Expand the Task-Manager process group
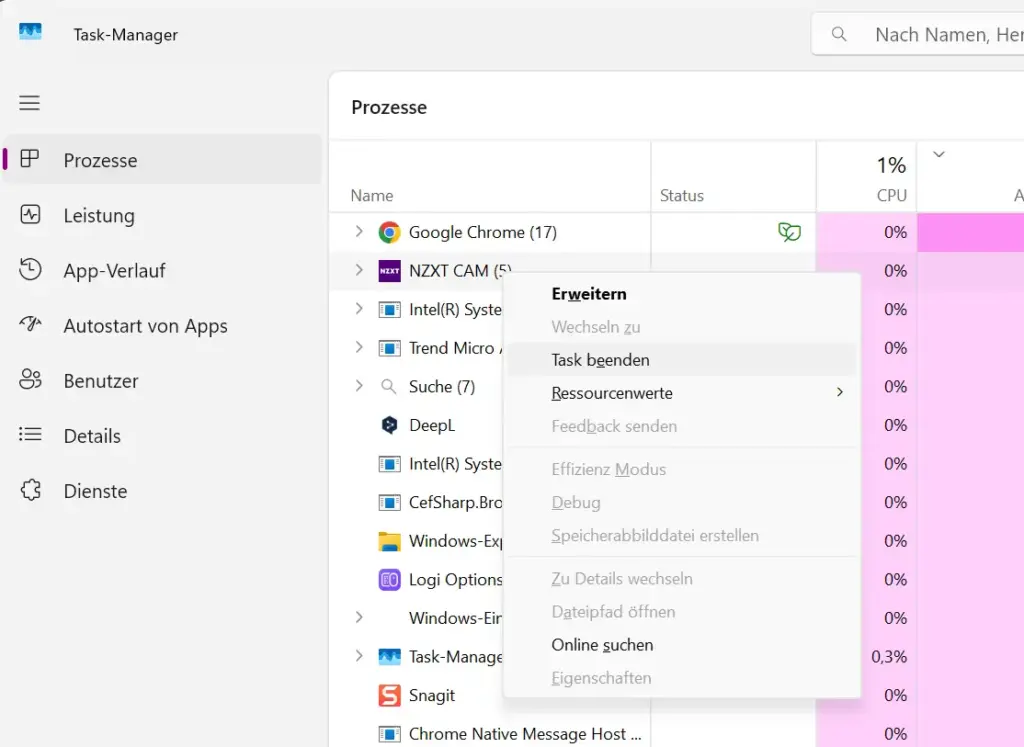 [359, 656]
